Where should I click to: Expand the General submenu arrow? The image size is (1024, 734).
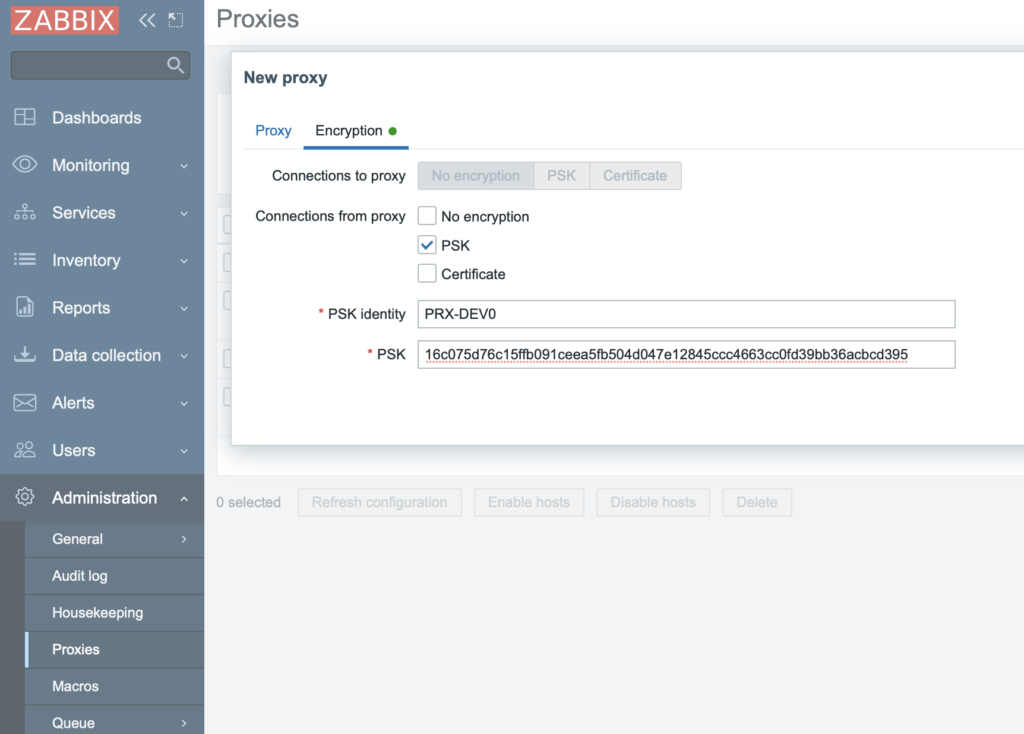pyautogui.click(x=183, y=538)
